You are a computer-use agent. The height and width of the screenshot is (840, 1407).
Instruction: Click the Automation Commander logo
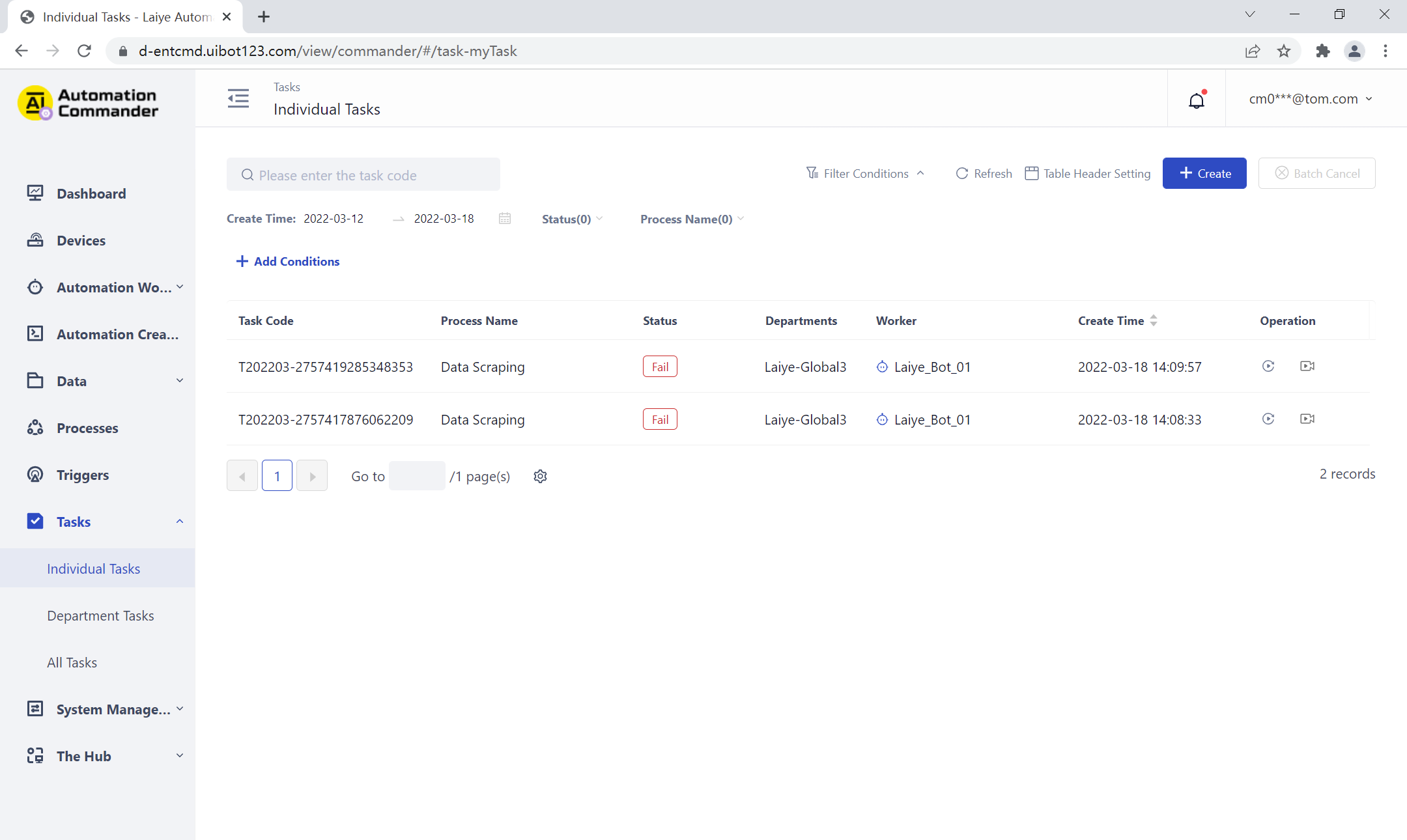pos(89,103)
